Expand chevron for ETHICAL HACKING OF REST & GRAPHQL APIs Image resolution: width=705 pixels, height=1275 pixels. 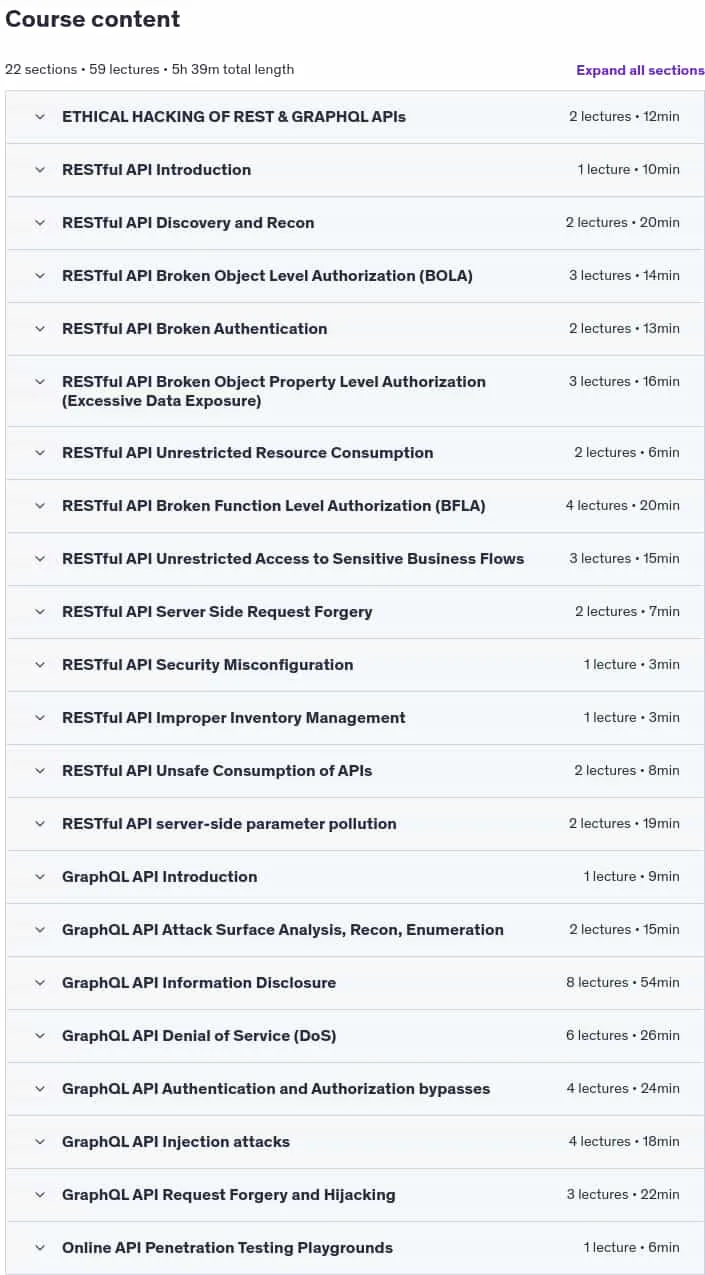[x=40, y=117]
